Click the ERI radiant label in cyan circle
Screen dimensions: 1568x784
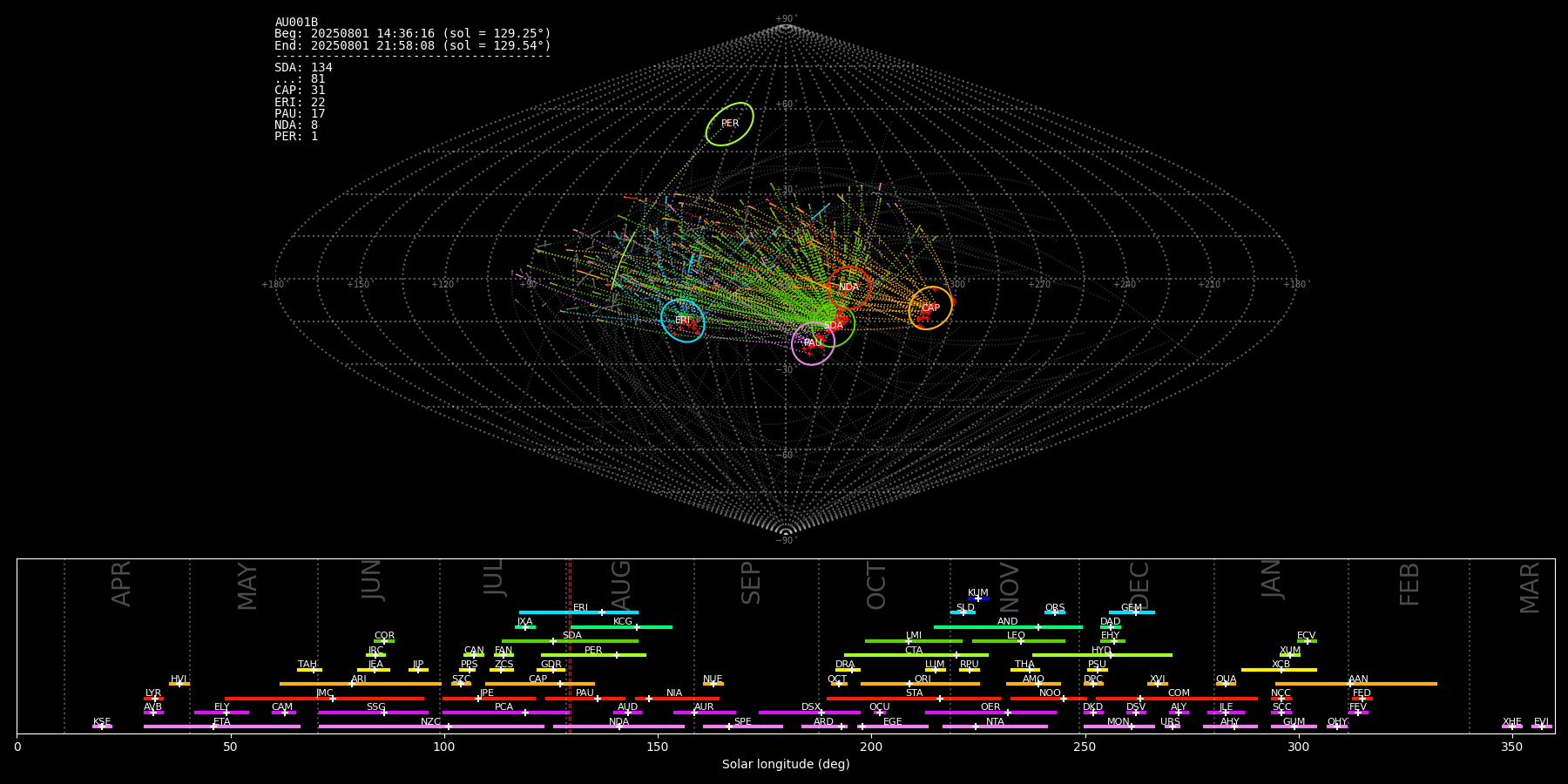pyautogui.click(x=682, y=321)
